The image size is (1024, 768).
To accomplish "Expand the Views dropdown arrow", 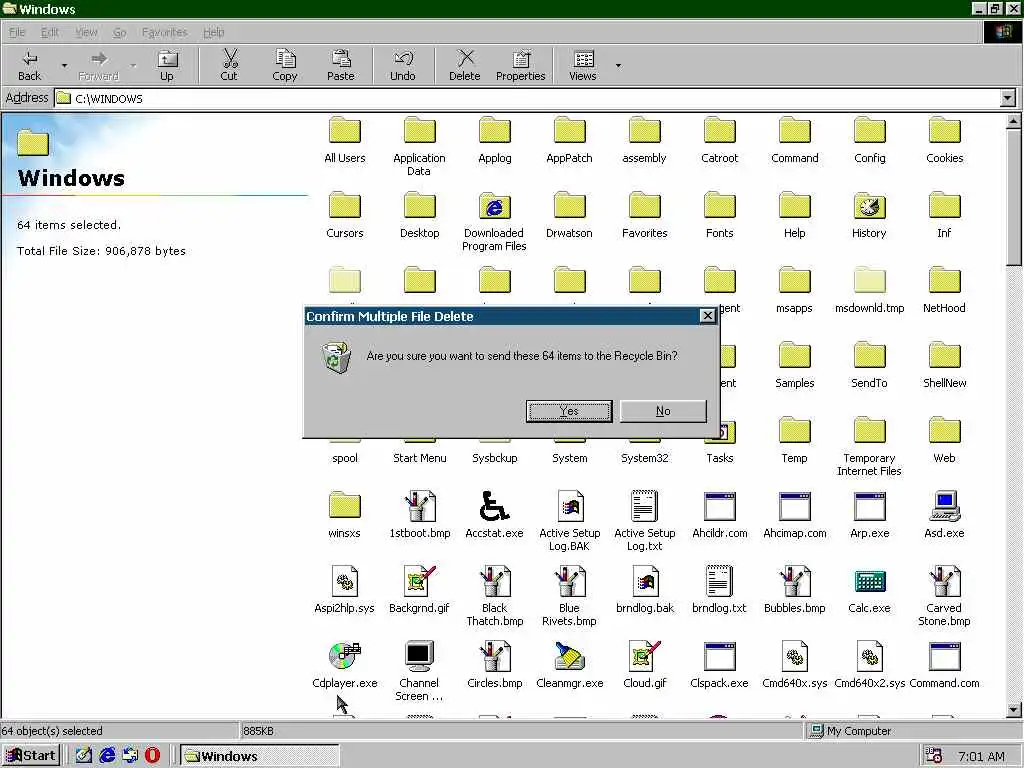I will click(x=618, y=65).
